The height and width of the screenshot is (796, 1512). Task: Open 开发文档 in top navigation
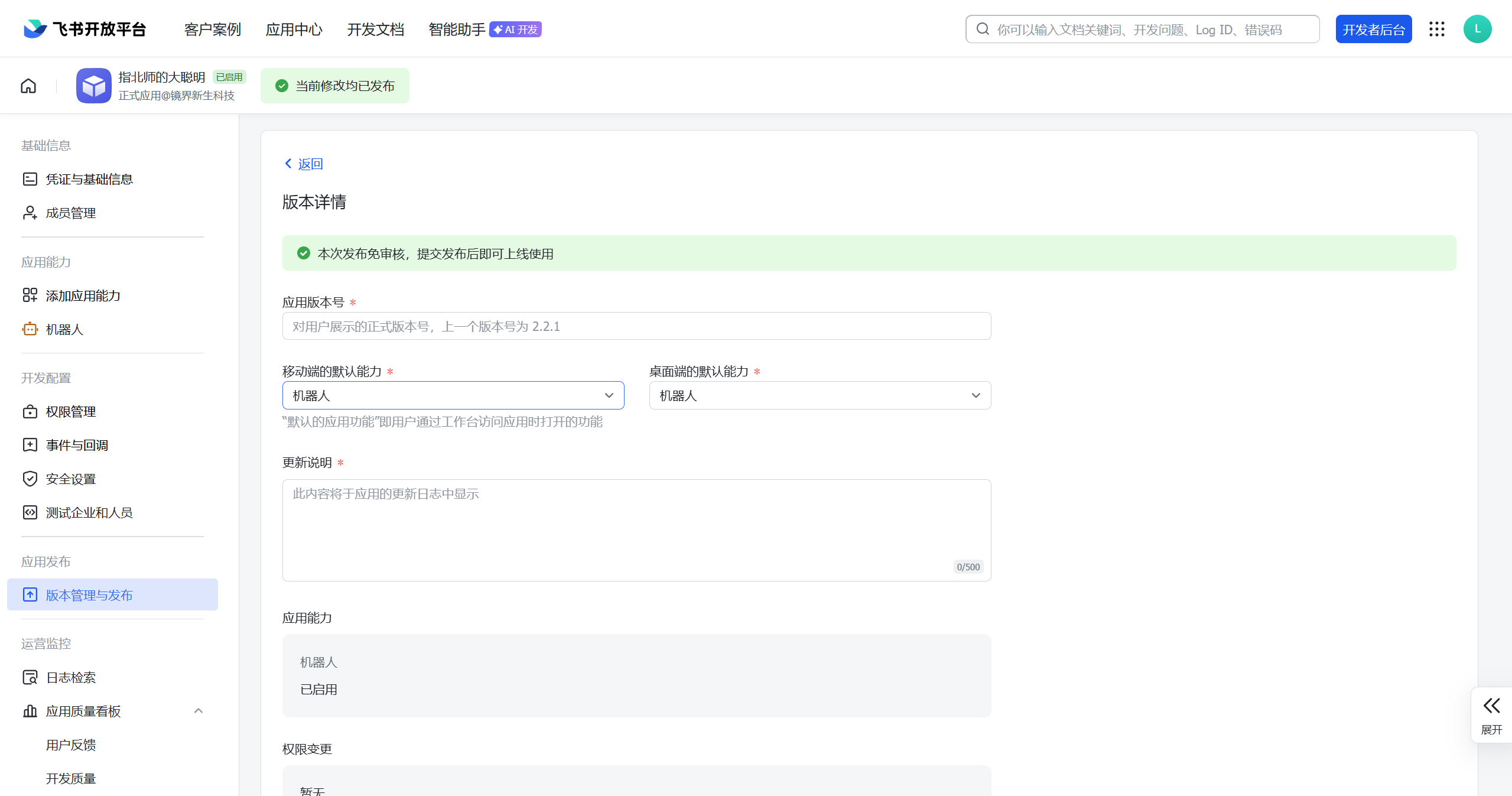coord(375,30)
